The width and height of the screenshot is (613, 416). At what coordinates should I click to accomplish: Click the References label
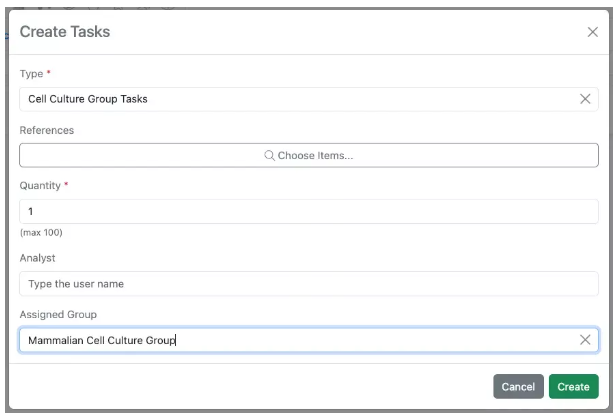[x=46, y=130]
